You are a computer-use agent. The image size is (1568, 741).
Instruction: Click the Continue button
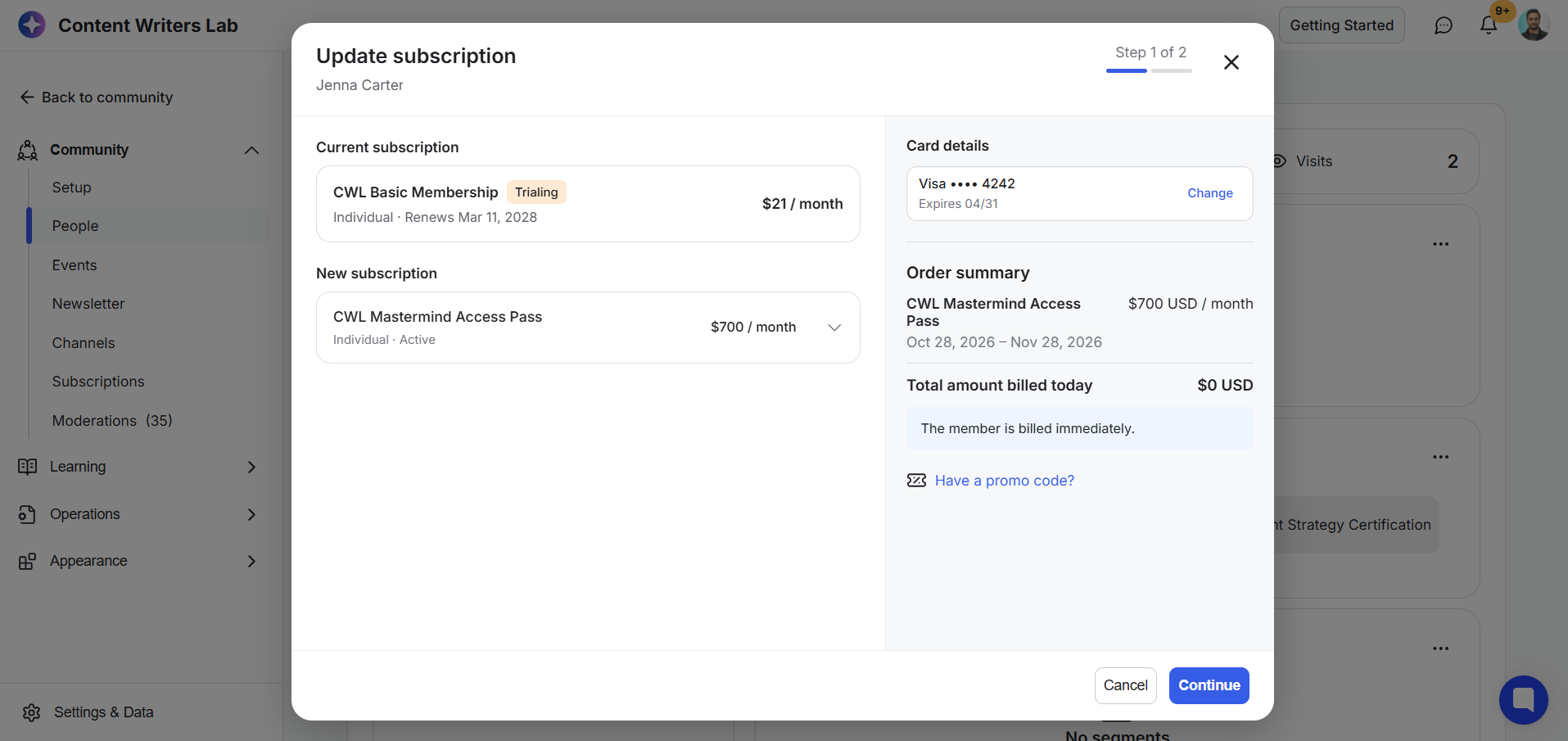(x=1209, y=685)
